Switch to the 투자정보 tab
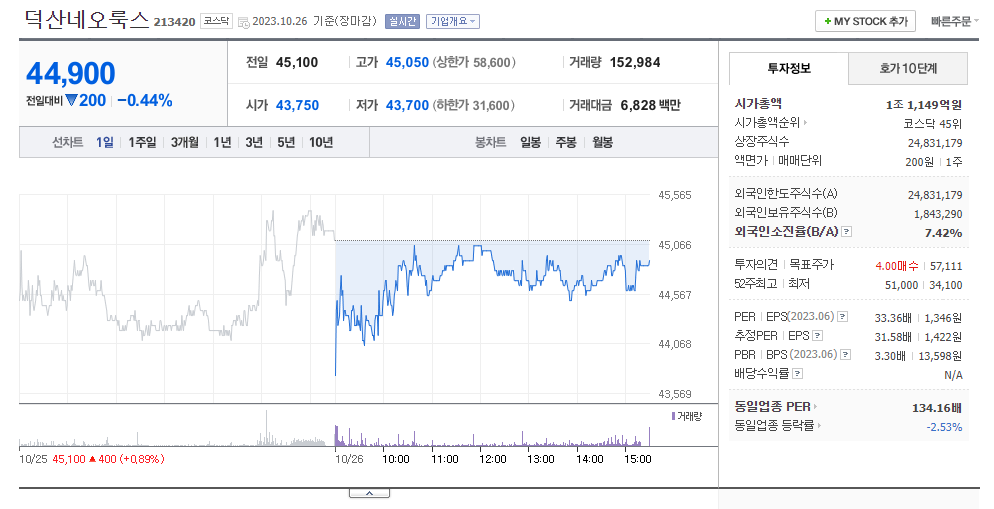Image resolution: width=994 pixels, height=509 pixels. (789, 68)
